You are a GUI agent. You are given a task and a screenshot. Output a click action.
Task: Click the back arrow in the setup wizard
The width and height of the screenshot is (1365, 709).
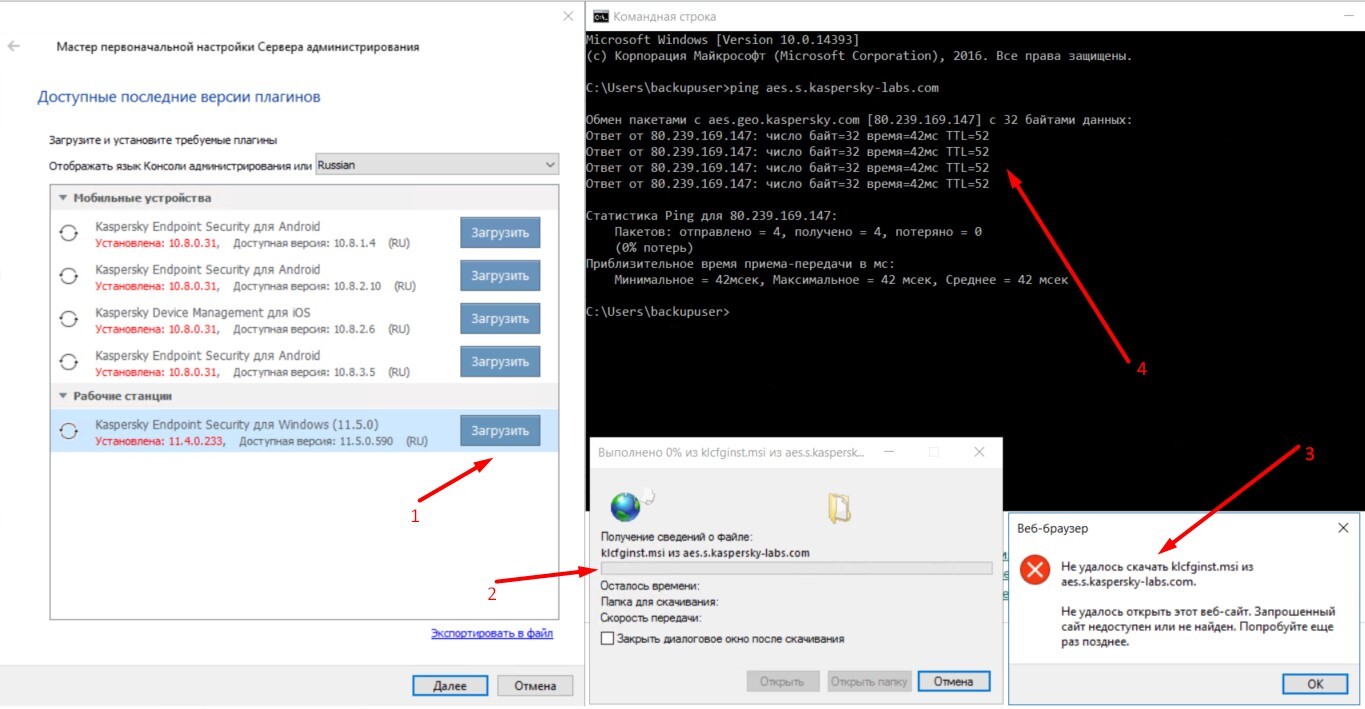(x=14, y=46)
